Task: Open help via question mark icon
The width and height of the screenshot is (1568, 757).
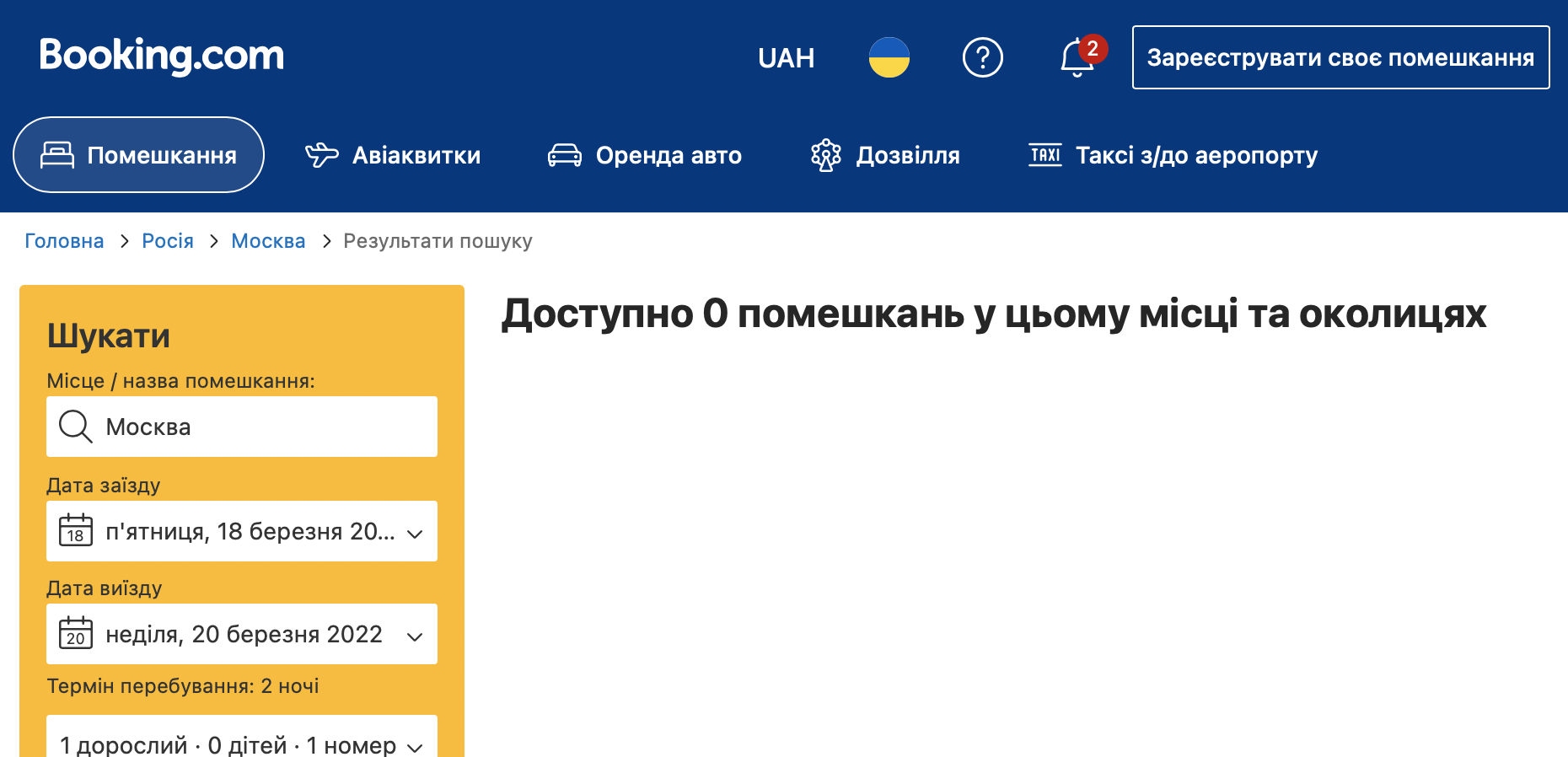Action: click(x=982, y=57)
